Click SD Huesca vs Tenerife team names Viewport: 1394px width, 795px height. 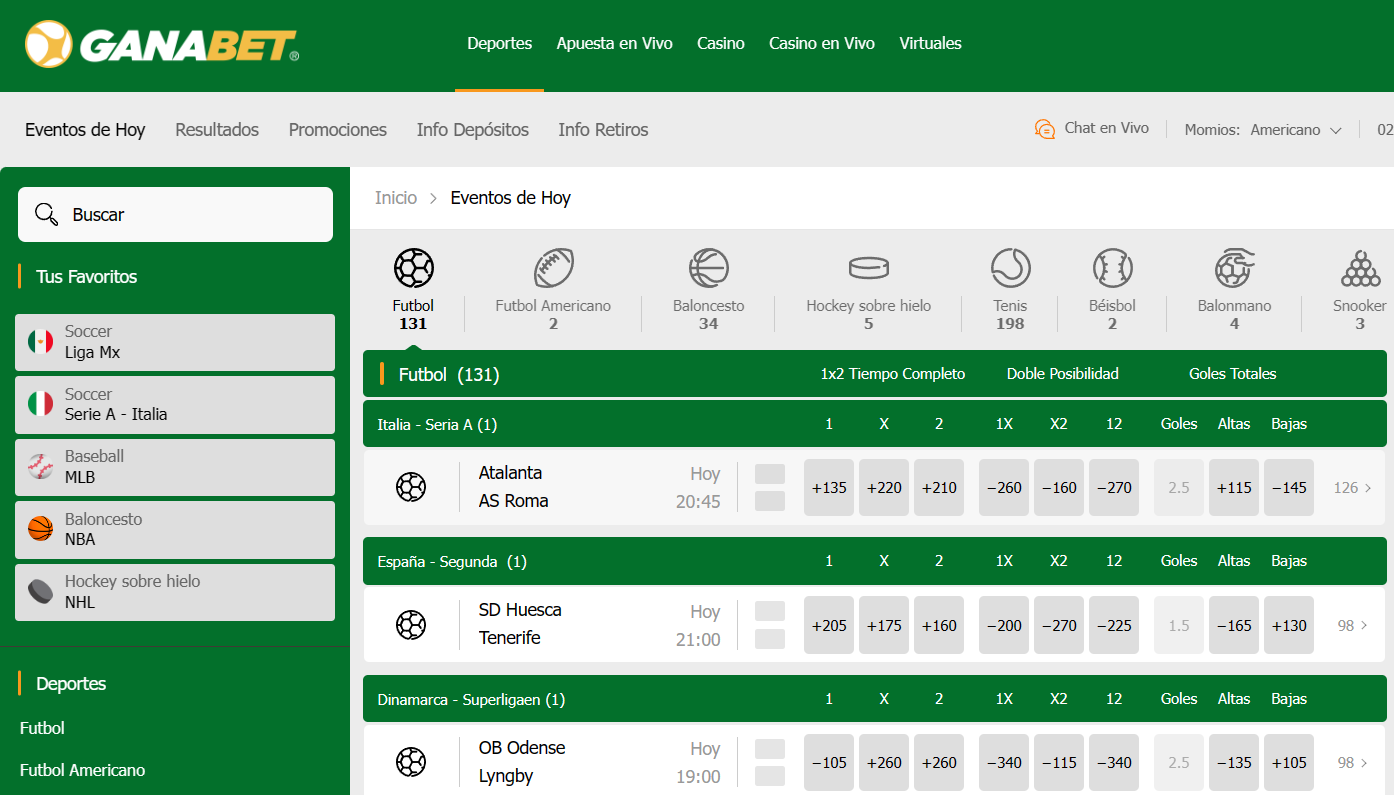(x=520, y=624)
